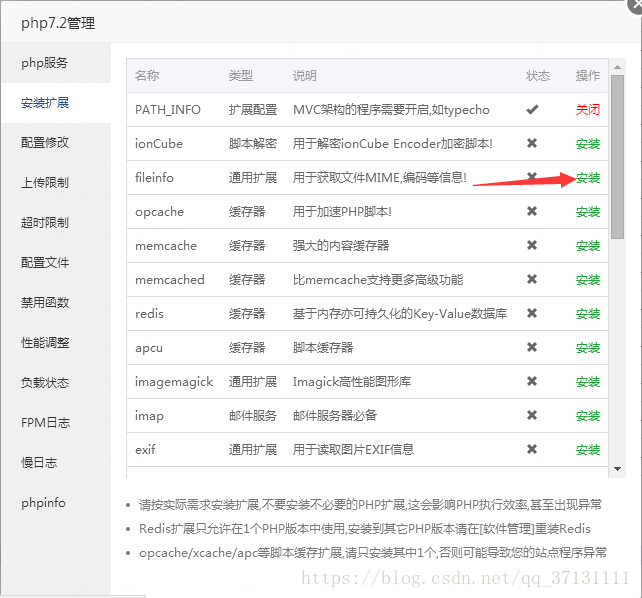Viewport: 642px width, 598px height.
Task: Open the php服务 tab
Action: click(x=45, y=63)
